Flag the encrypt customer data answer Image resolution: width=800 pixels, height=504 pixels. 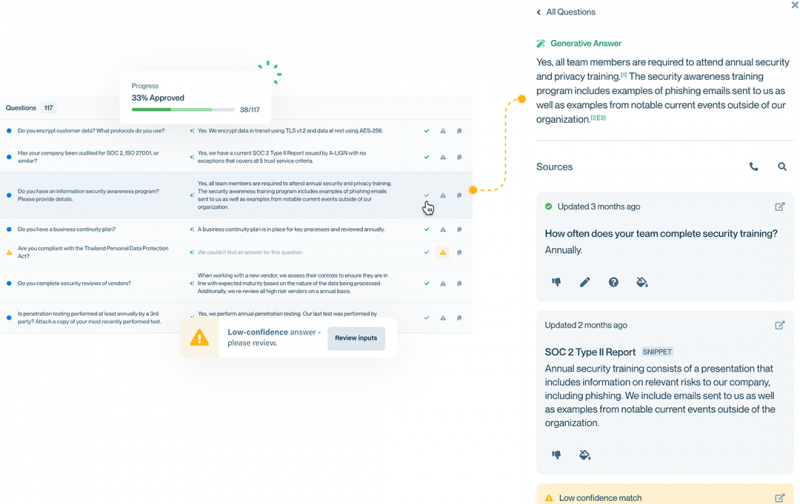click(x=443, y=131)
